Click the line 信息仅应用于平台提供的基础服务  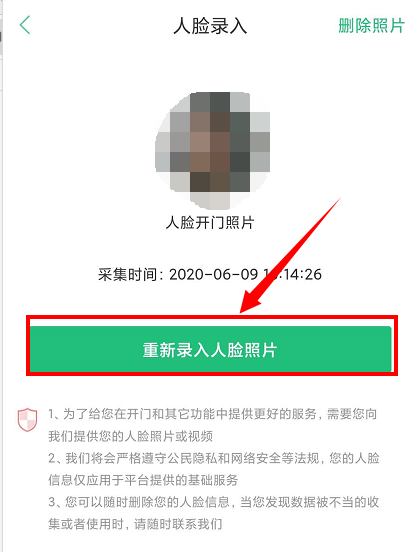tap(143, 480)
